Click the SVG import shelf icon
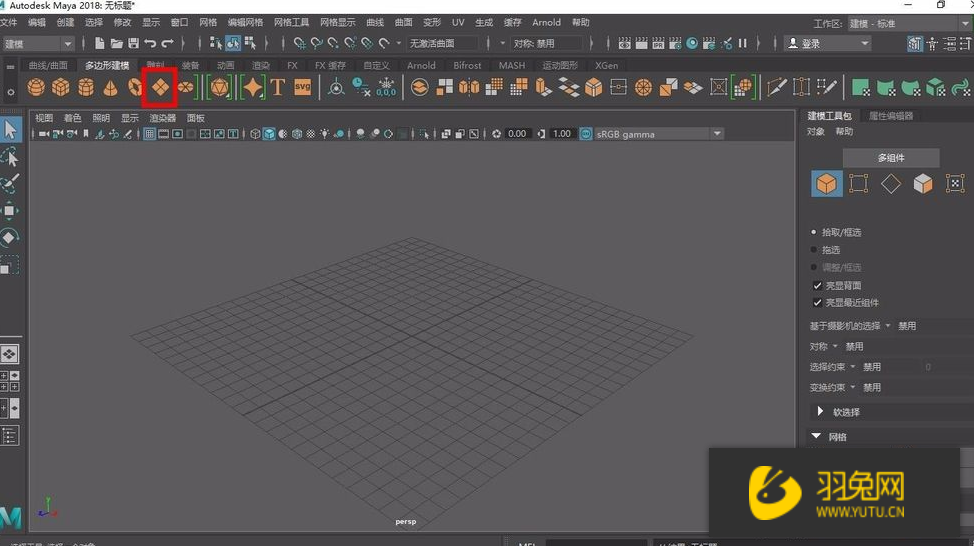The image size is (974, 546). pos(302,88)
